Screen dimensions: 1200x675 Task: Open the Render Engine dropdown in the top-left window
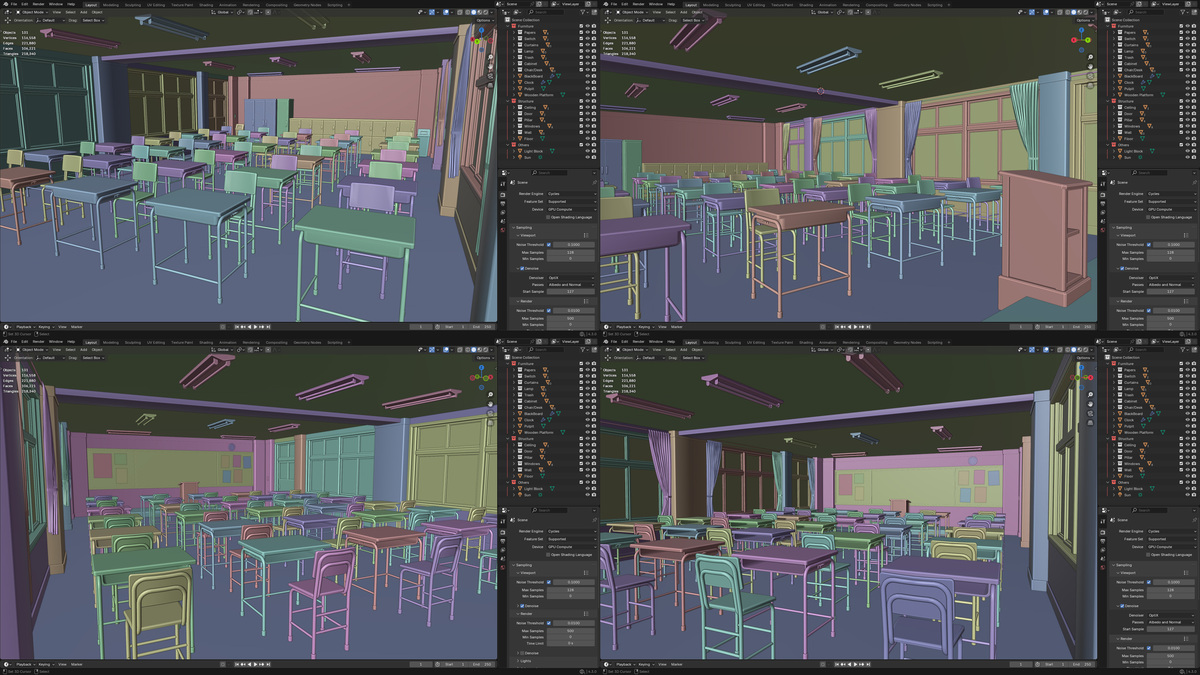[571, 194]
